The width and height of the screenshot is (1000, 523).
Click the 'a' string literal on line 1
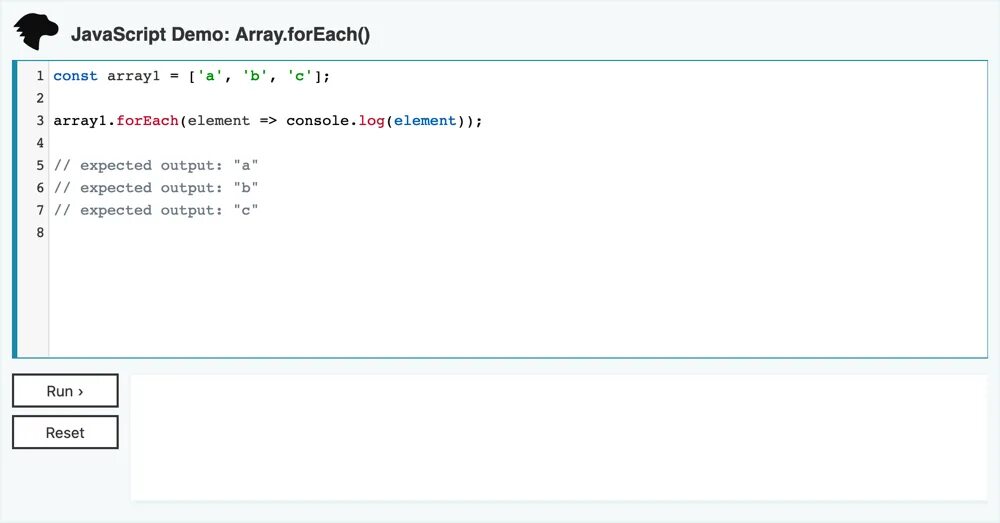point(210,76)
